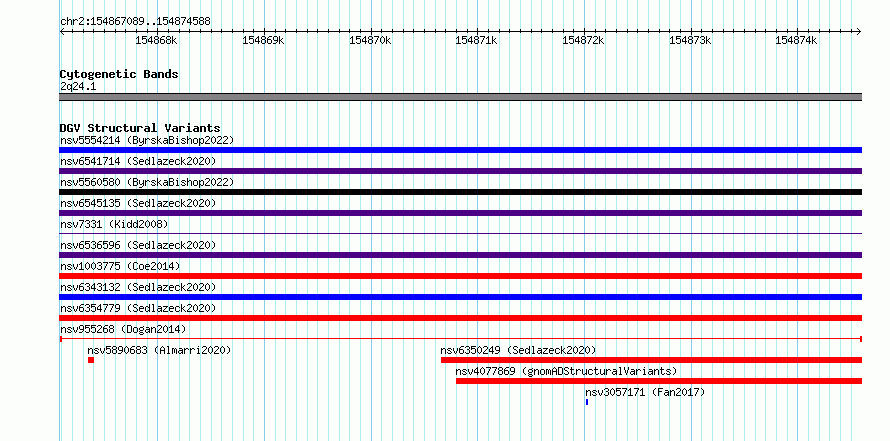Image resolution: width=890 pixels, height=441 pixels.
Task: Click the red bar under nsv4077869
Action: pos(658,381)
